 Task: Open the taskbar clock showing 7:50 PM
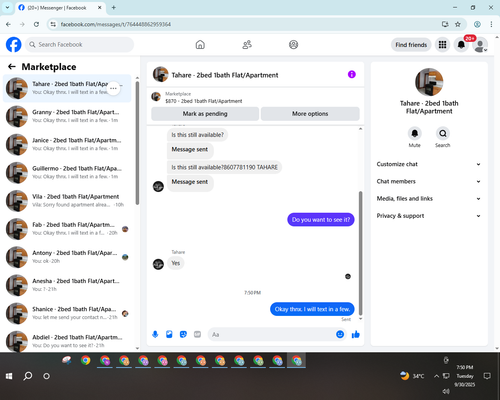[465, 376]
